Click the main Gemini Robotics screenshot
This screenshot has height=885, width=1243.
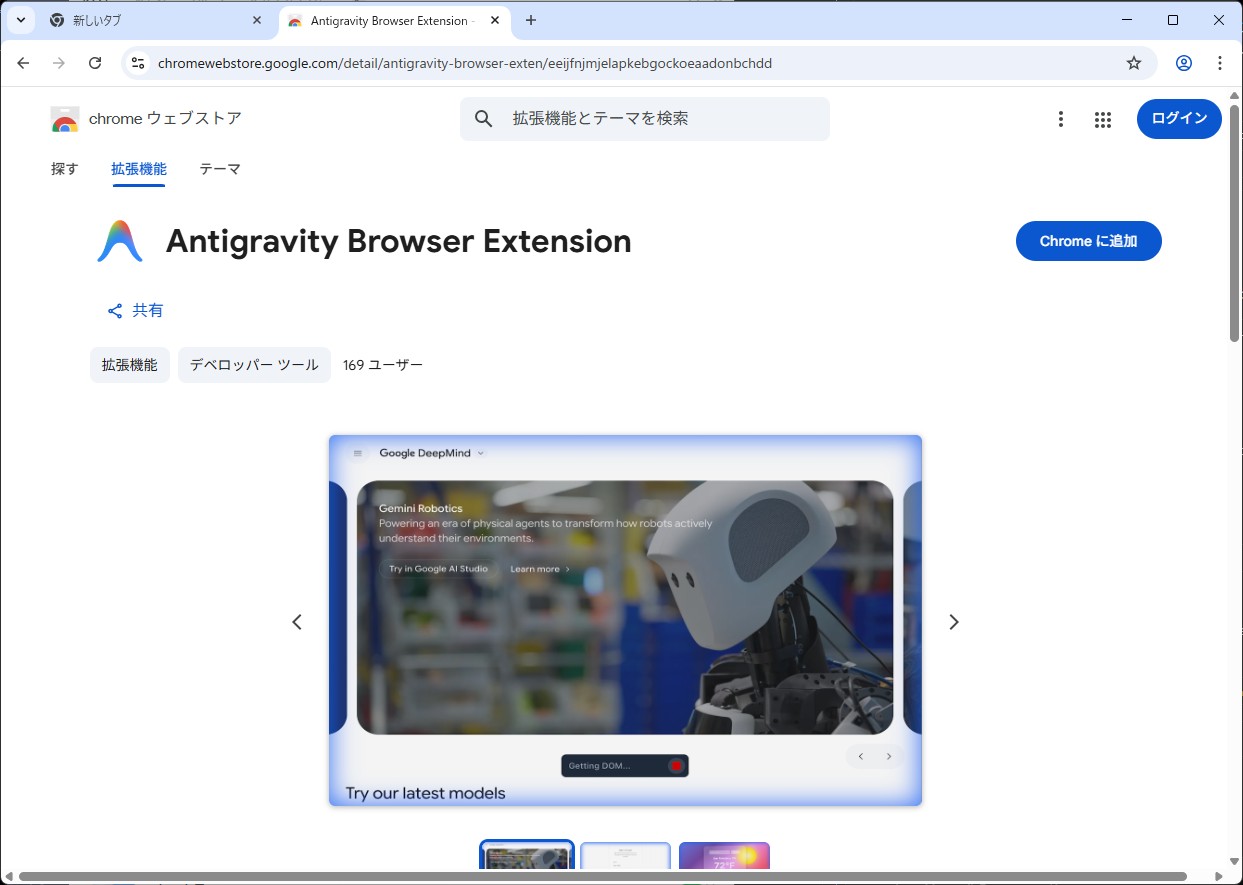625,621
